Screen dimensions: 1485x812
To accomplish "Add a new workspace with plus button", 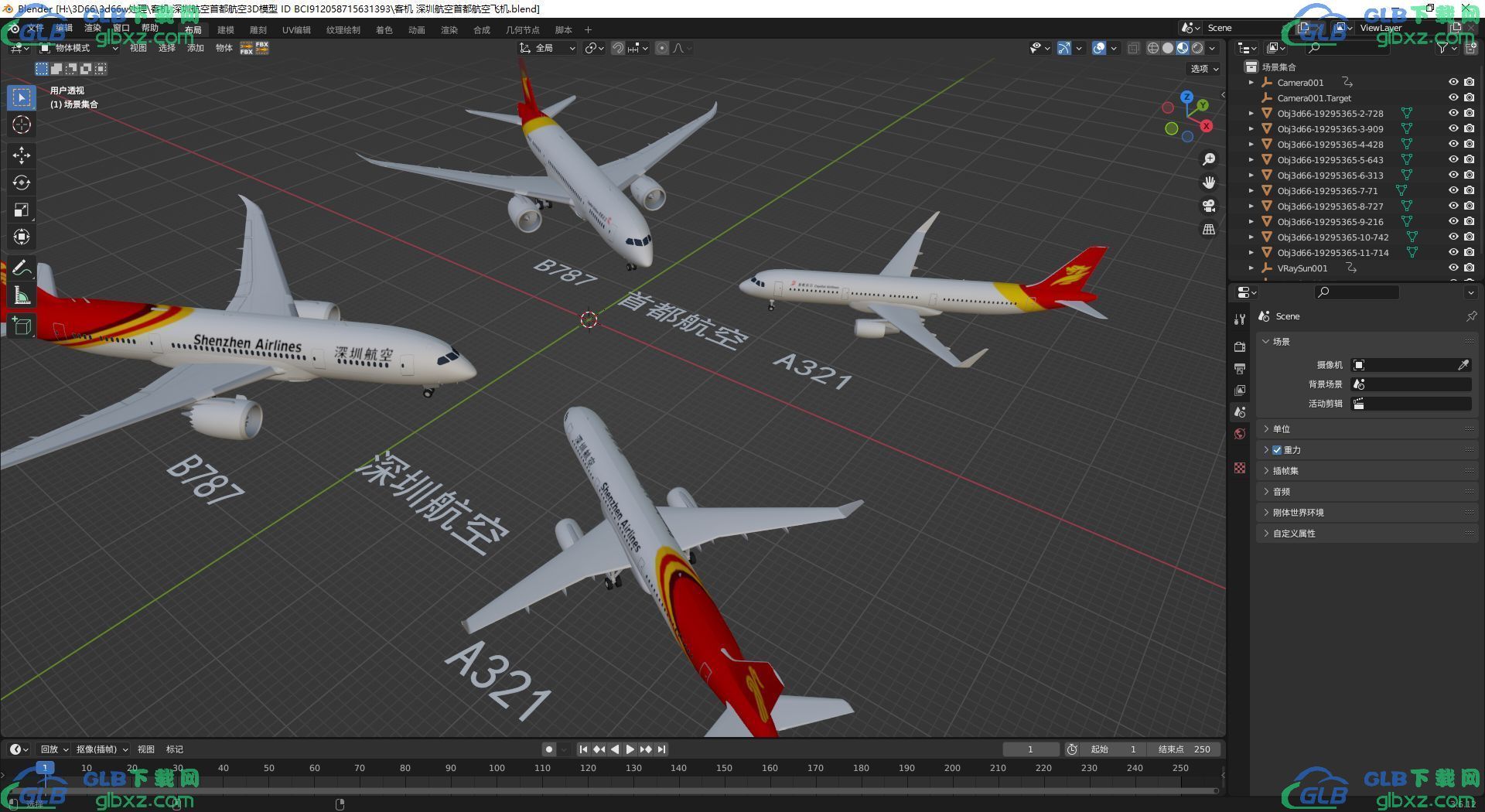I will click(588, 30).
